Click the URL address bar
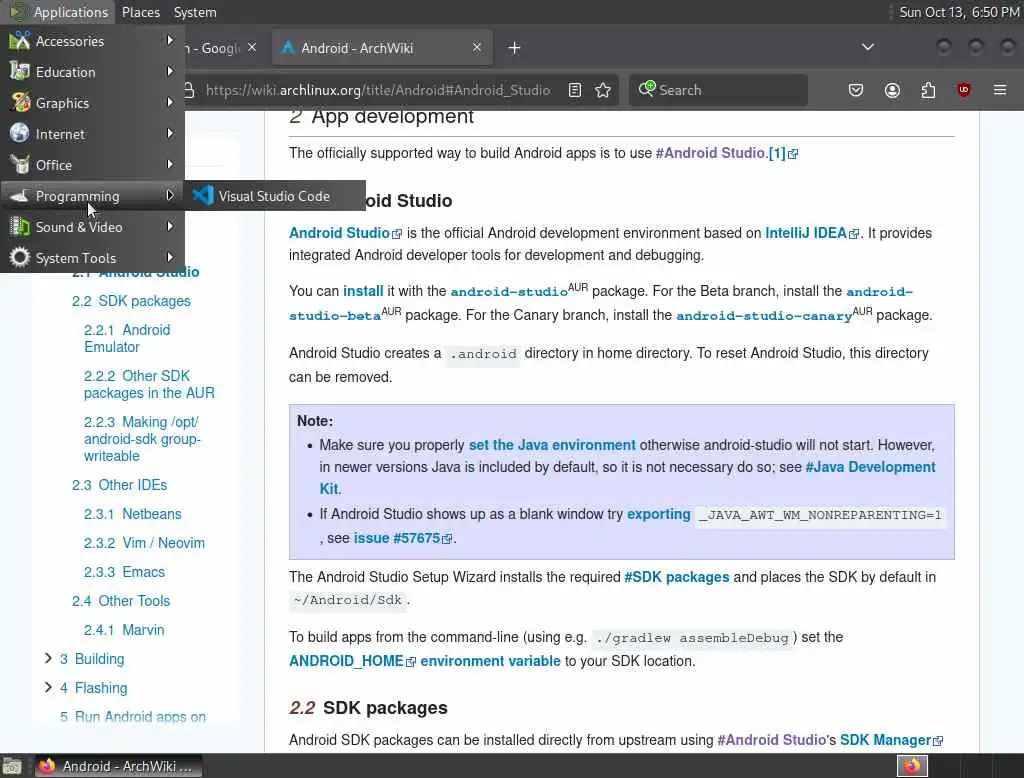The width and height of the screenshot is (1024, 778). pyautogui.click(x=377, y=90)
